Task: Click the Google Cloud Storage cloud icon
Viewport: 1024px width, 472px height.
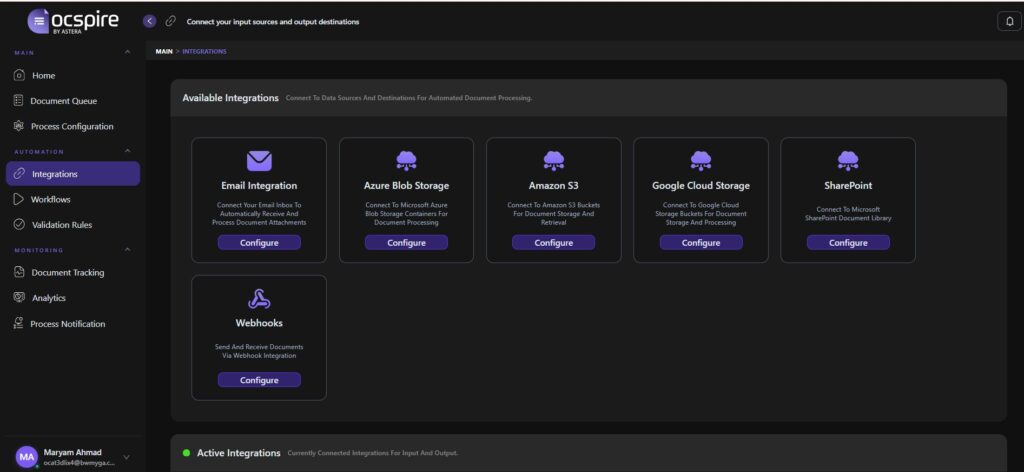Action: 701,161
